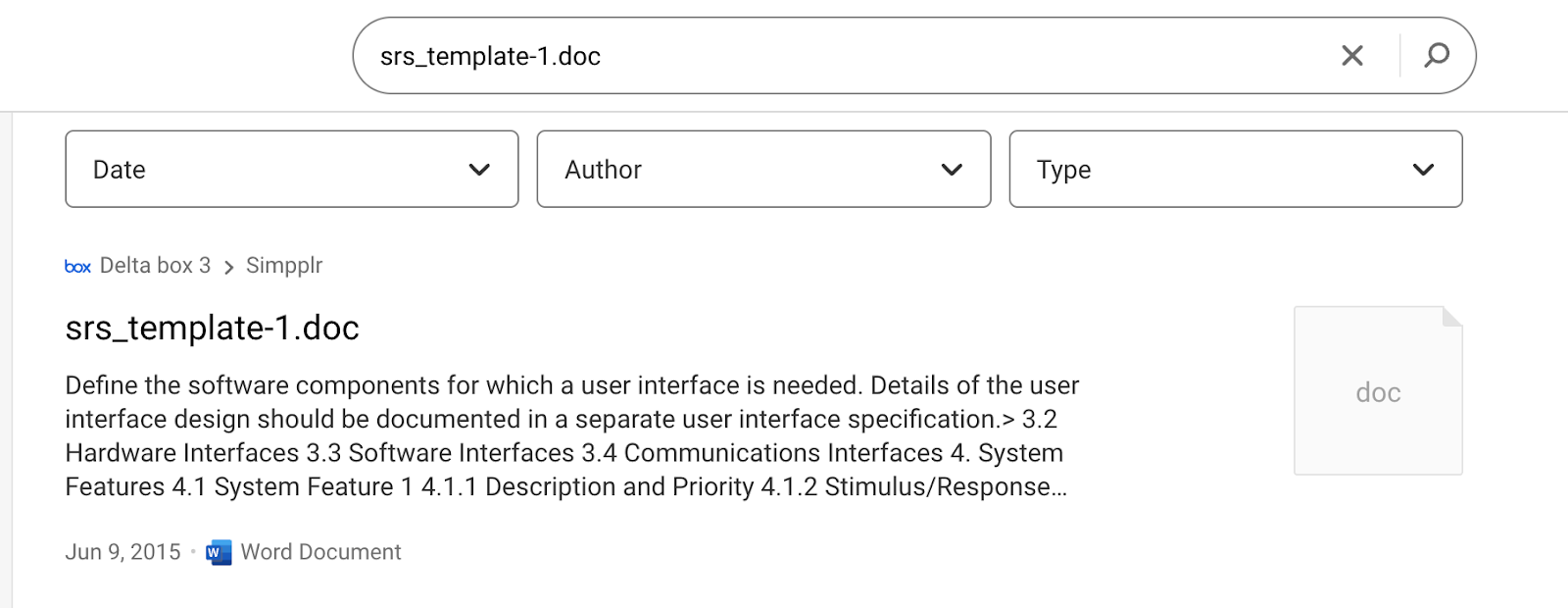
Task: Open the Type filter dropdown
Action: coord(1235,169)
